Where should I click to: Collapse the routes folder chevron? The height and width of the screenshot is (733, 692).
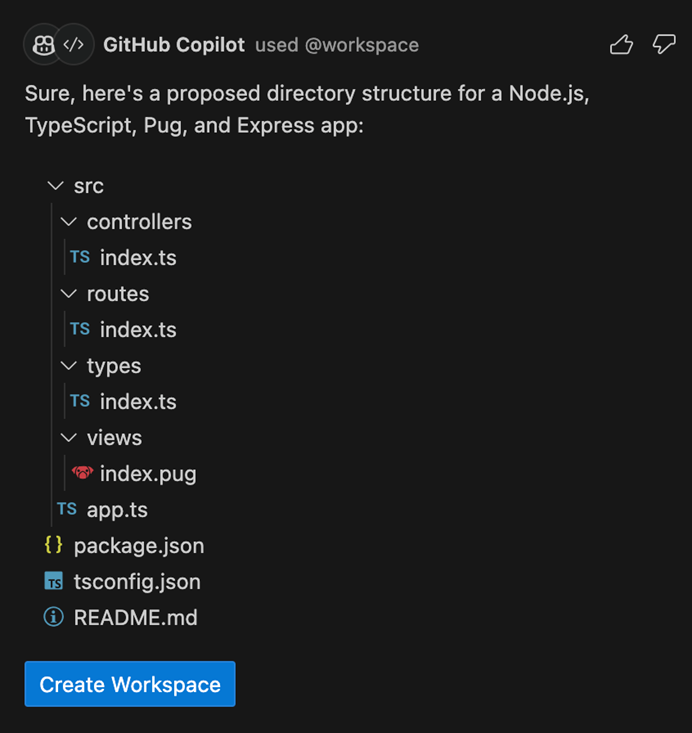[68, 294]
